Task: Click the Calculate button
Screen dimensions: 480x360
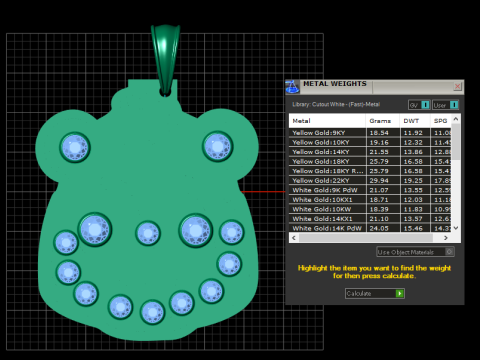Action: coord(375,293)
